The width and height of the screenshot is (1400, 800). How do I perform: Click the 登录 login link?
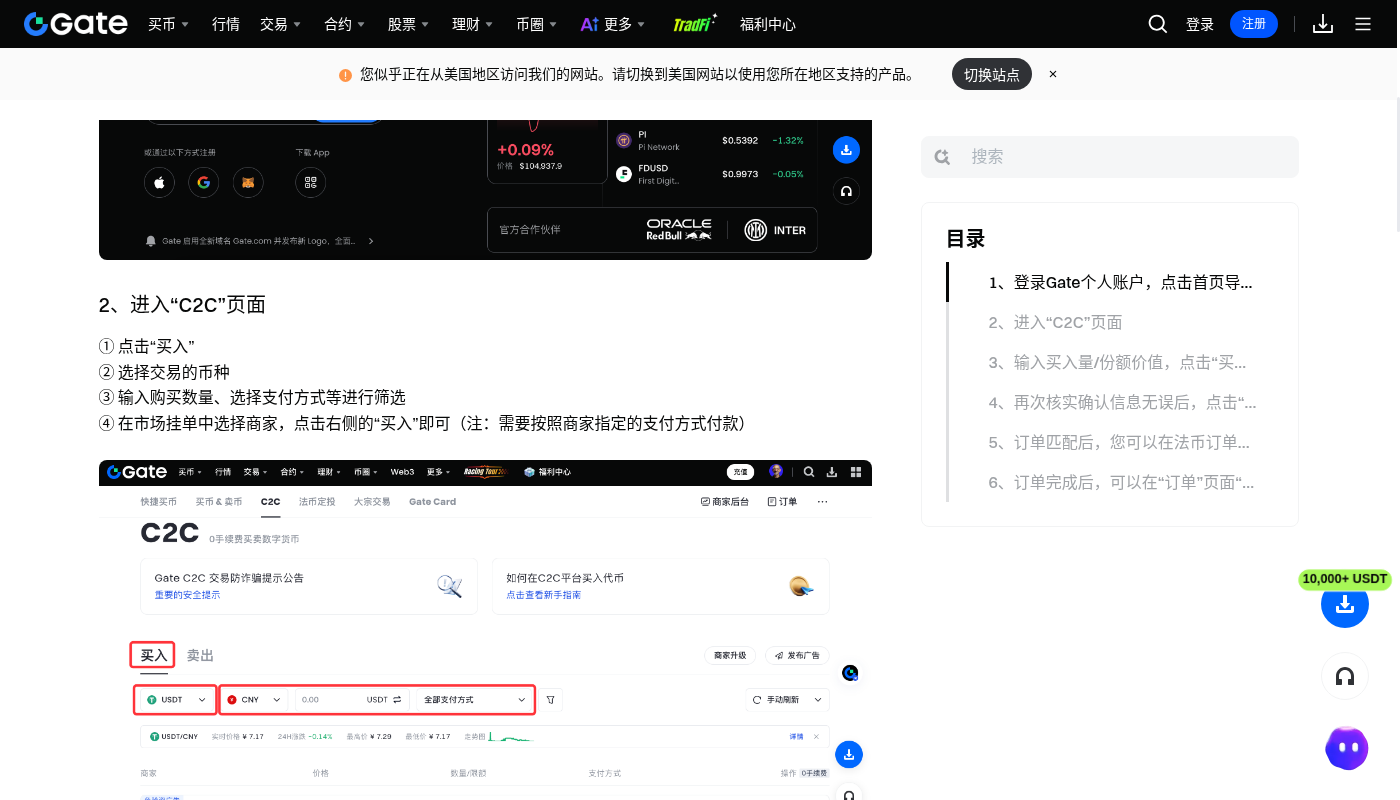(1200, 24)
